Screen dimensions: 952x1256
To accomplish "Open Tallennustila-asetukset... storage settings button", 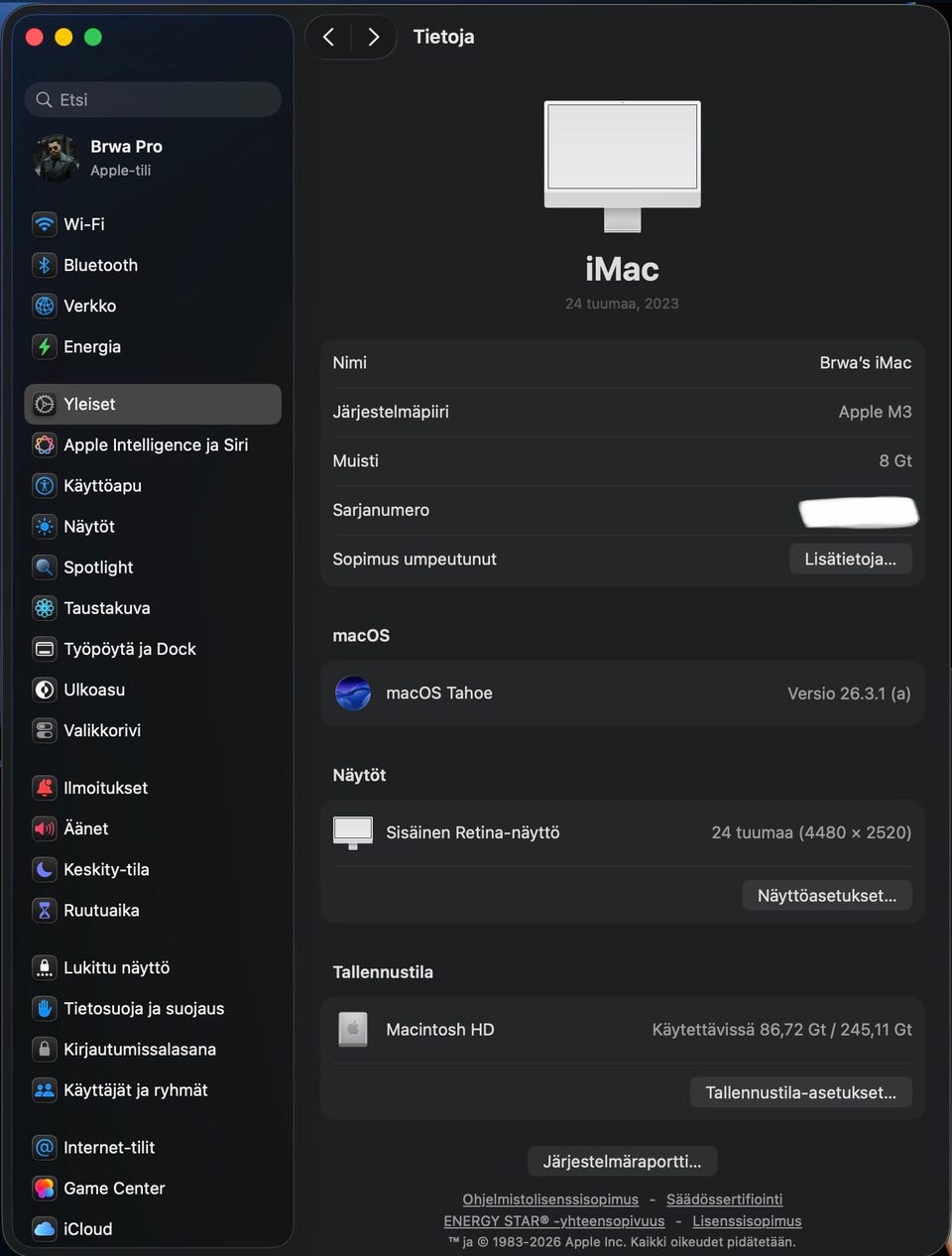I will click(x=800, y=1092).
